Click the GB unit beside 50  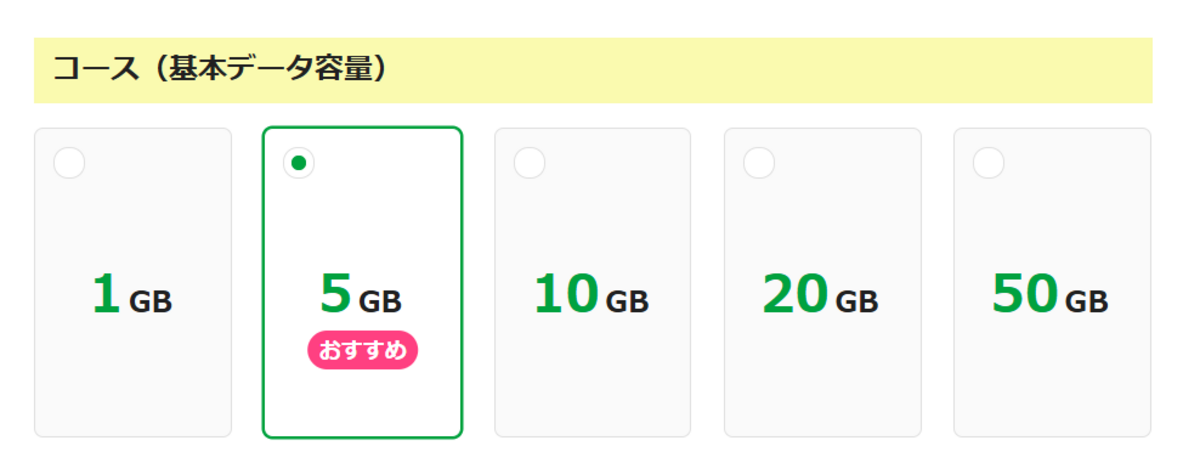[1086, 300]
